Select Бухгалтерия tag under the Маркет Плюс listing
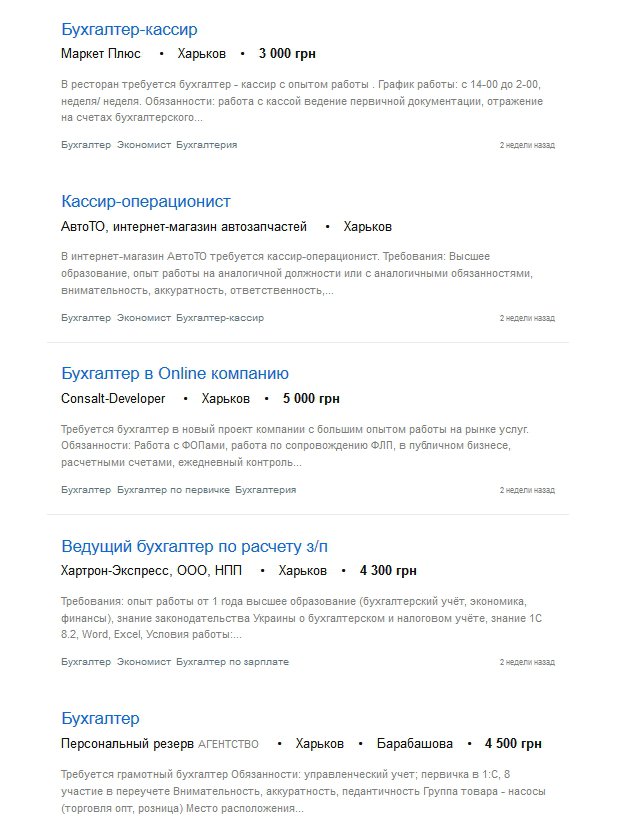This screenshot has height=818, width=623. [207, 145]
